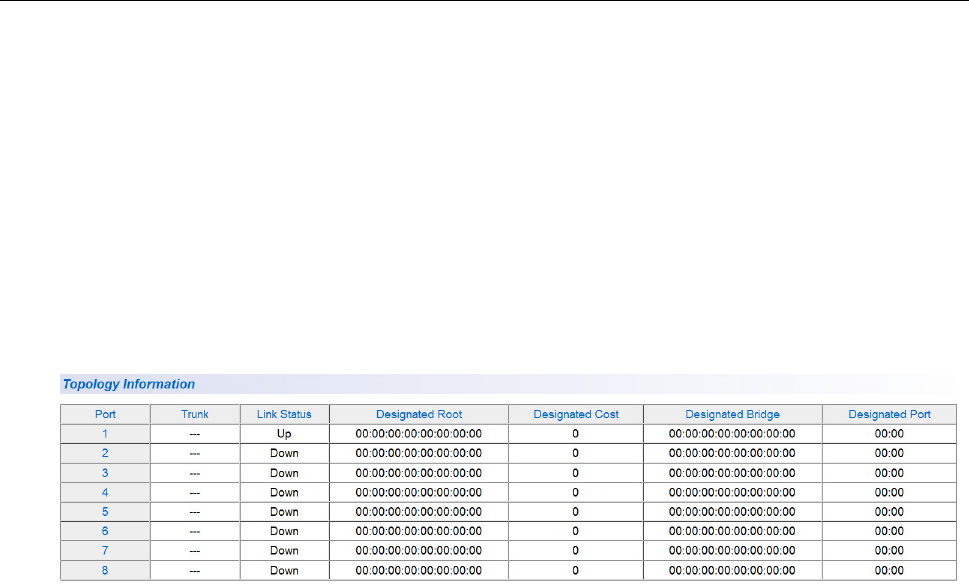Screen dimensions: 969x585
Task: Select port 1's Designated Root address cell
Action: click(x=419, y=433)
